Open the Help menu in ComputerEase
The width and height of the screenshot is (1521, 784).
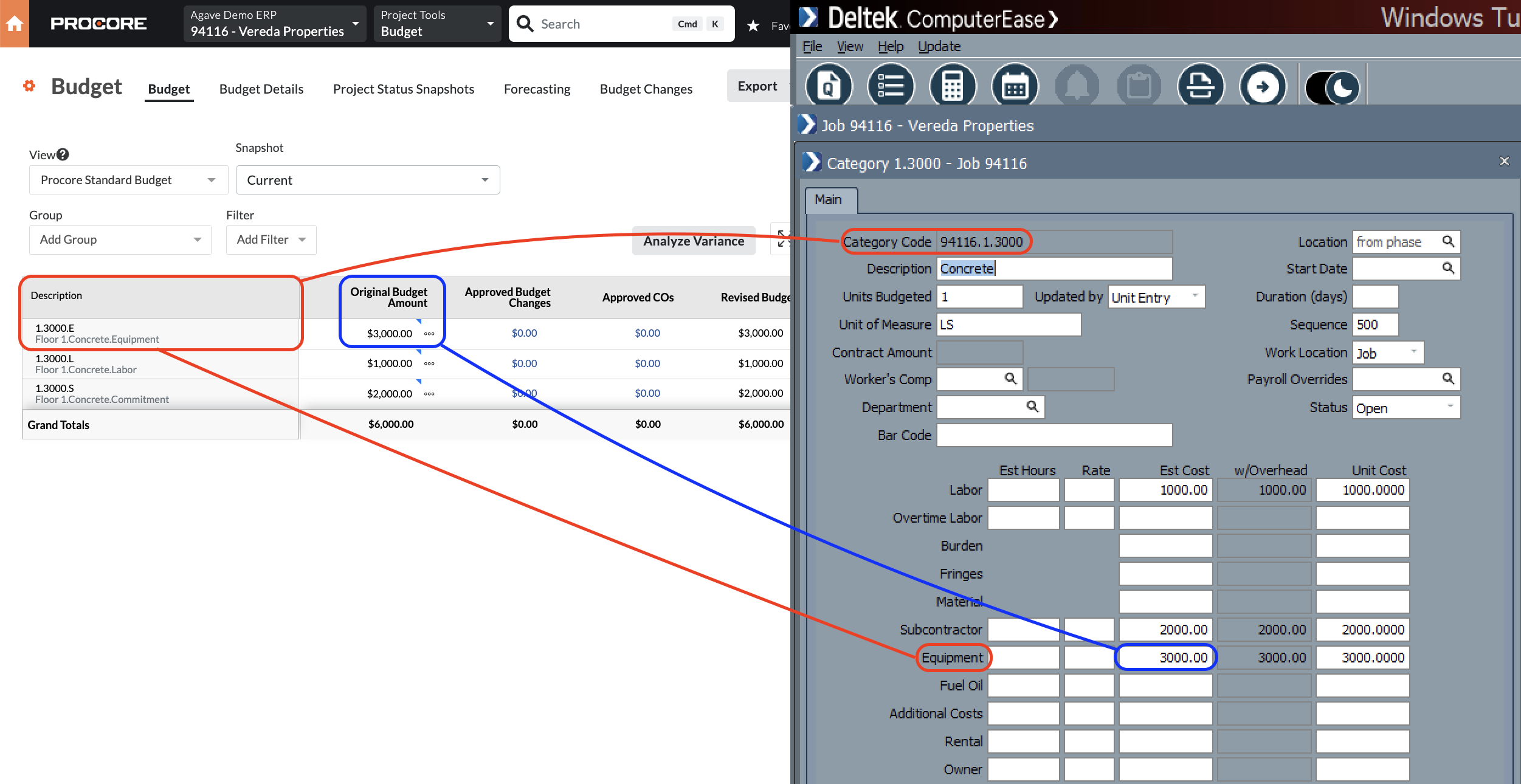[891, 46]
